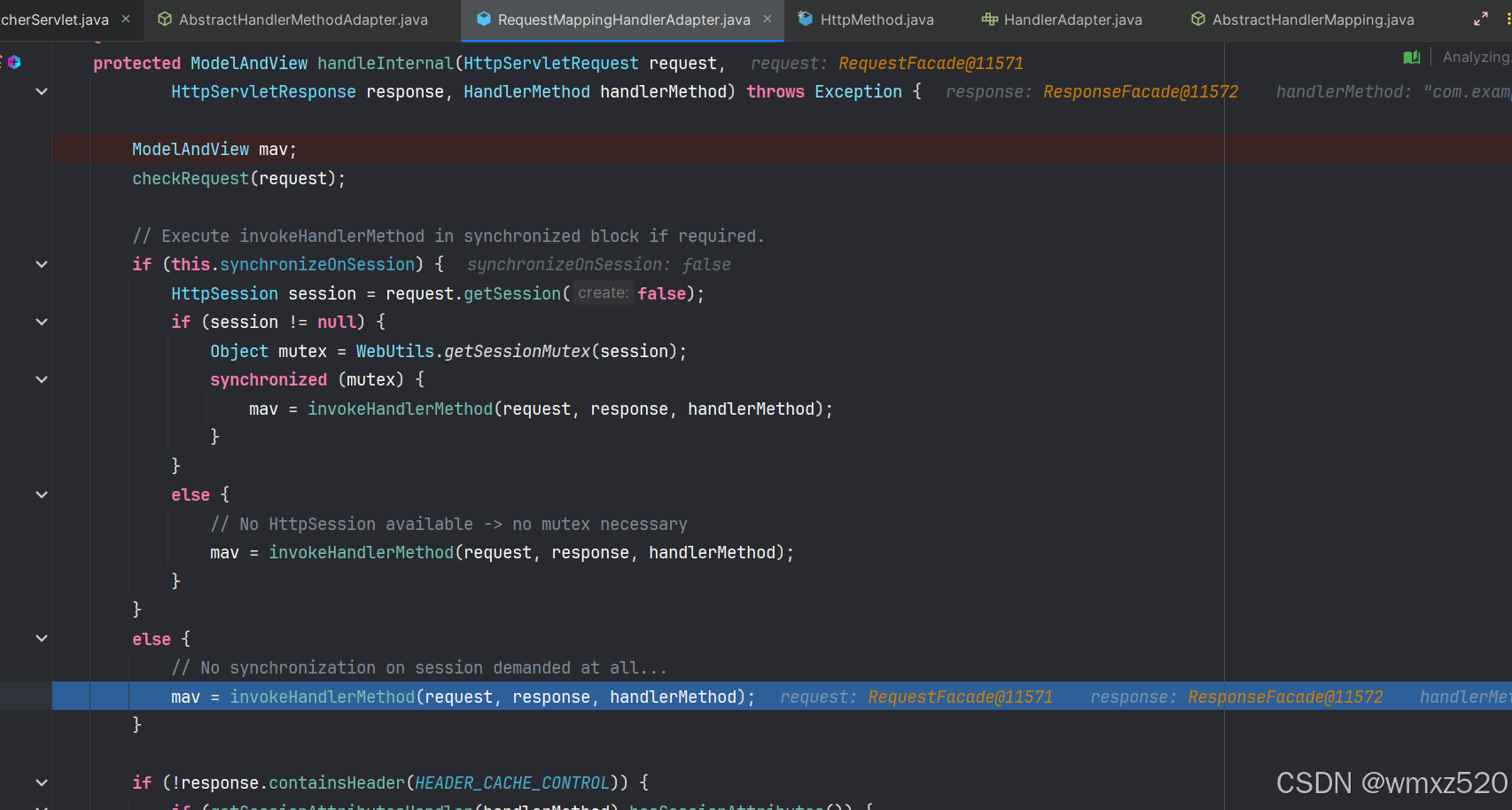Select the RequestMappingHandlerAdapter.java tab
Viewport: 1512px width, 810px height.
pos(623,19)
